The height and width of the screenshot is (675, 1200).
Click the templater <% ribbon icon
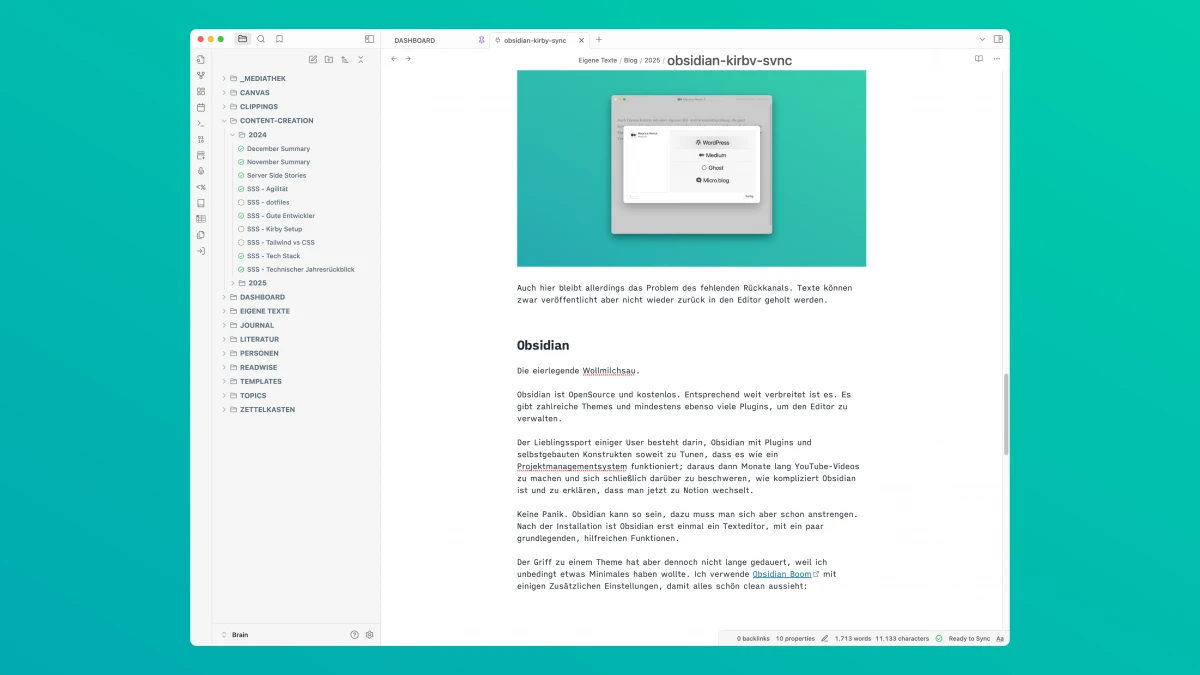pyautogui.click(x=201, y=187)
